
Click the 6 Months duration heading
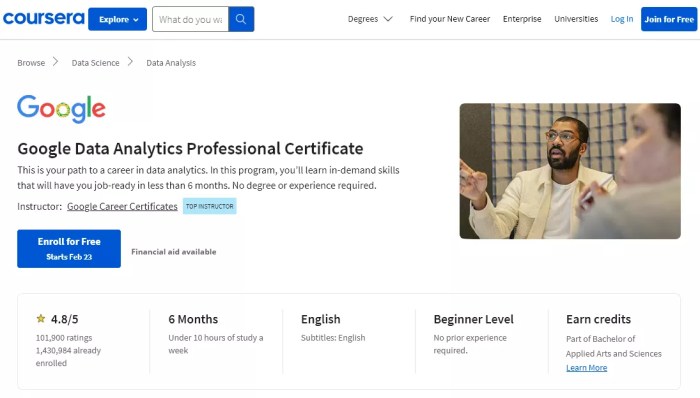193,319
